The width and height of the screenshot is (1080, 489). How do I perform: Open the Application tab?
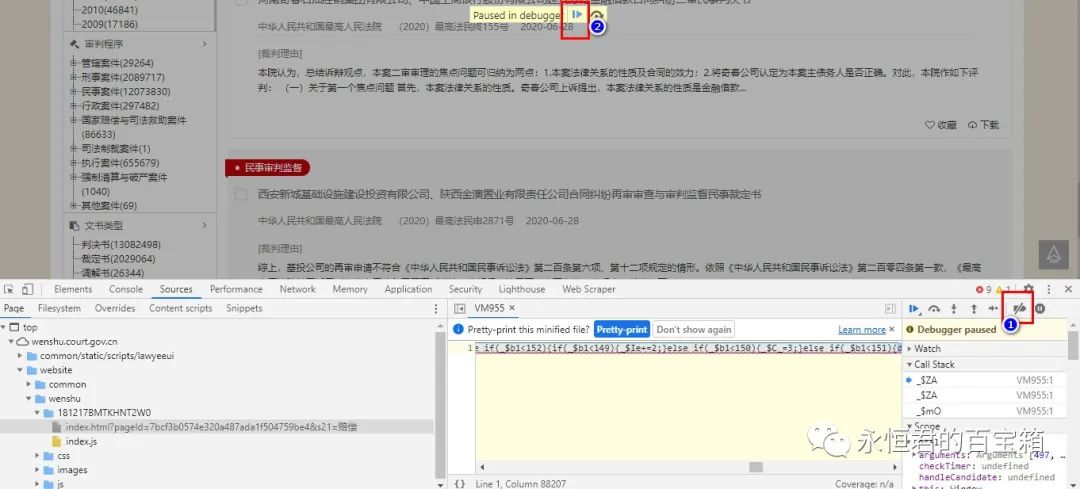tap(408, 289)
